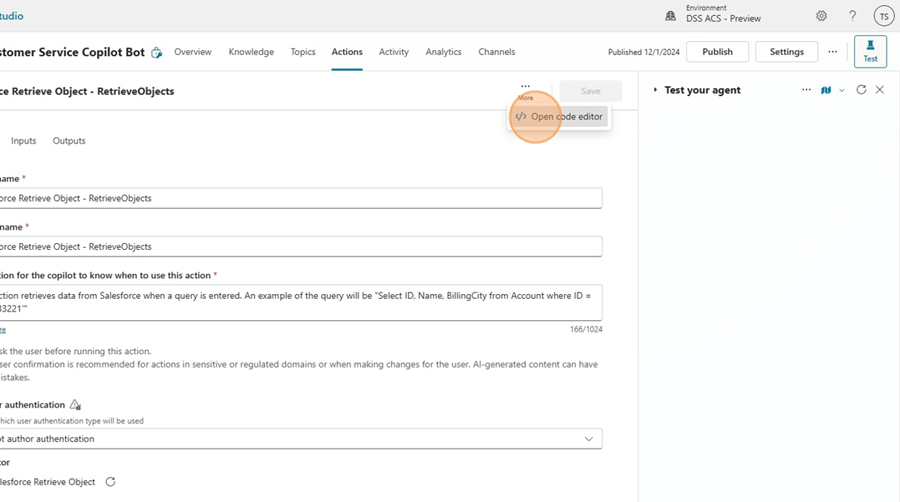Open the agent Settings button

786,52
